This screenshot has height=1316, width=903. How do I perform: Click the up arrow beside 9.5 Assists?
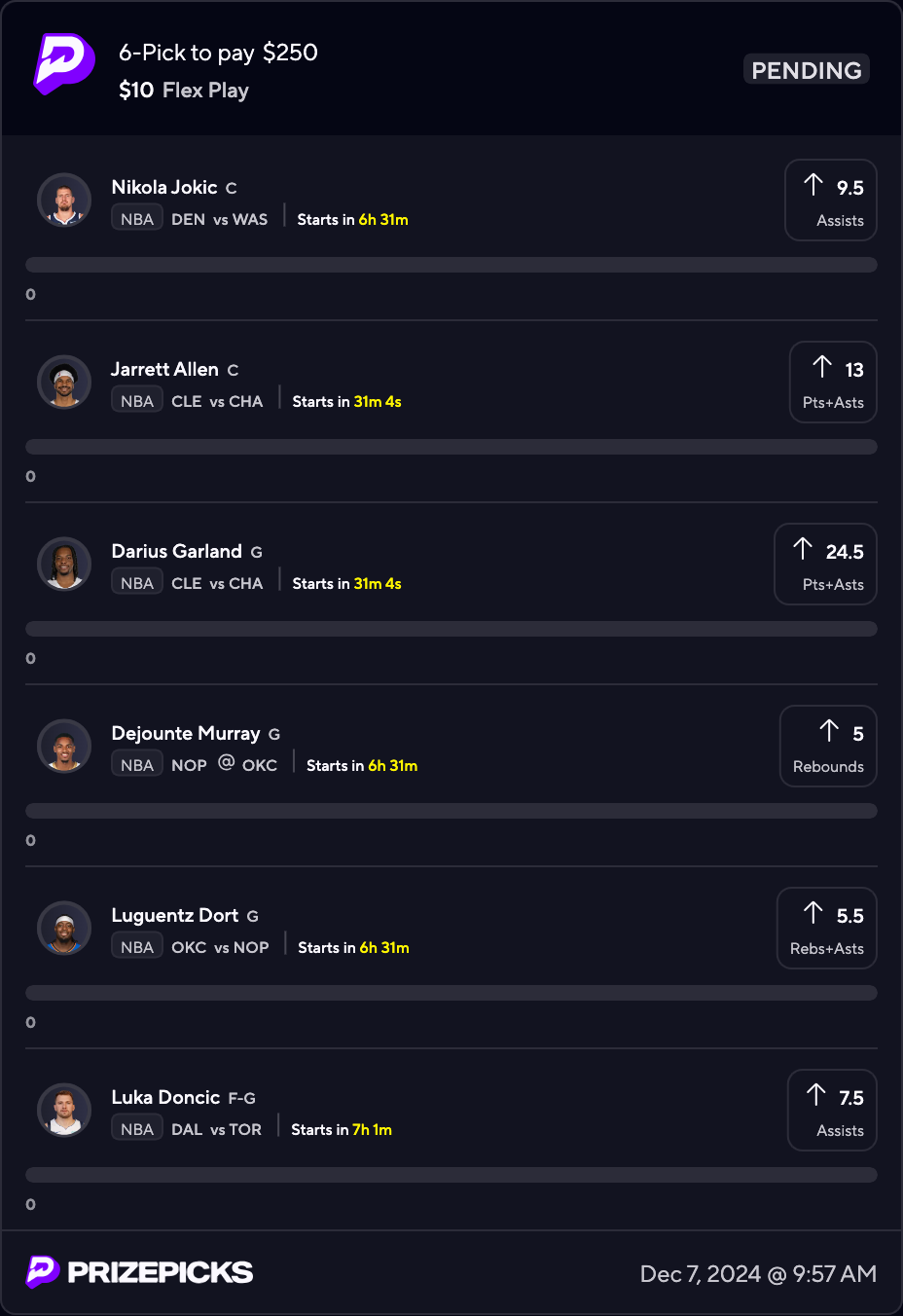point(813,185)
